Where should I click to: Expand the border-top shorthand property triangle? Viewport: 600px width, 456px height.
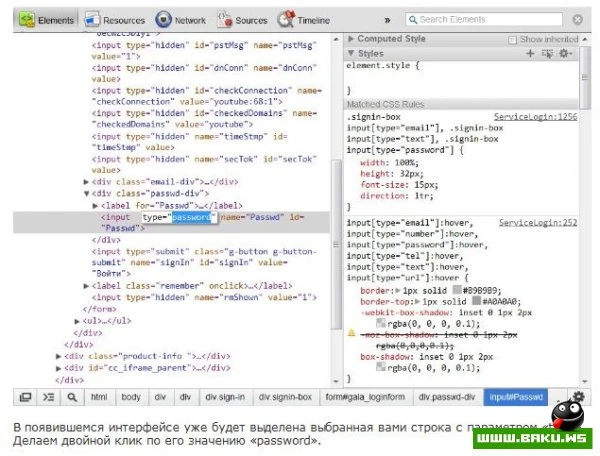(417, 301)
